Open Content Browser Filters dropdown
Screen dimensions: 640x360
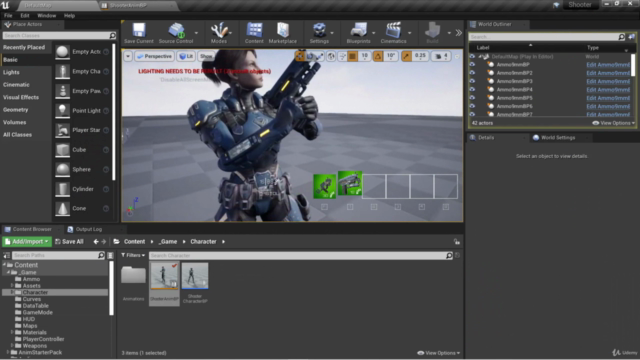pyautogui.click(x=133, y=255)
